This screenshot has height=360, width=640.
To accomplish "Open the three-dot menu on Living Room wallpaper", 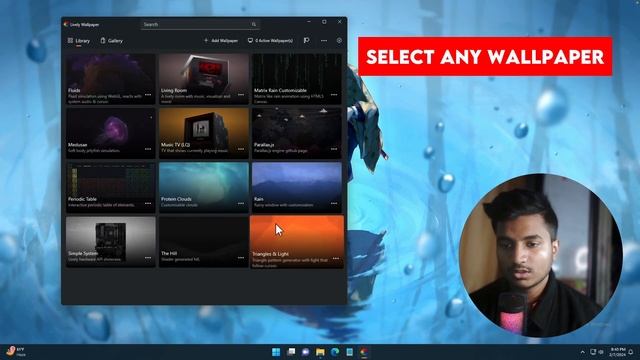I will tap(241, 95).
